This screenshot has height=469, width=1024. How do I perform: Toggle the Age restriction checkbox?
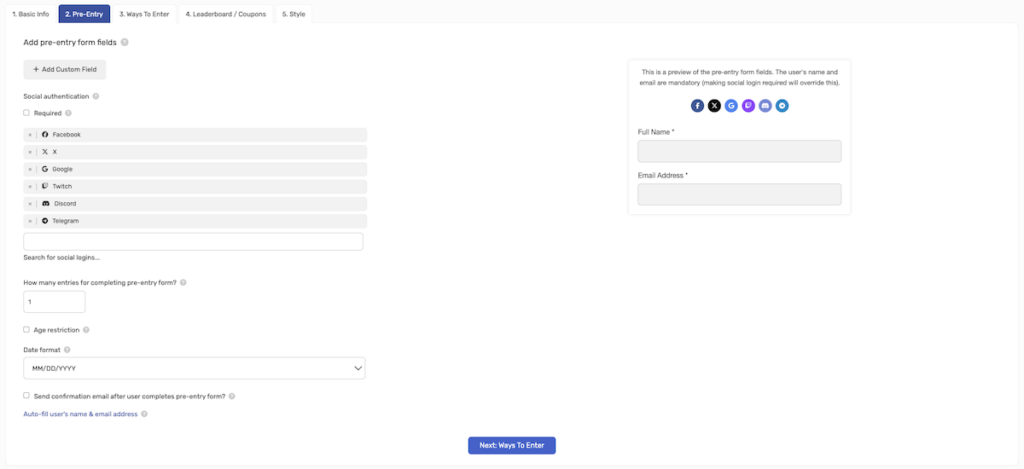tap(27, 329)
